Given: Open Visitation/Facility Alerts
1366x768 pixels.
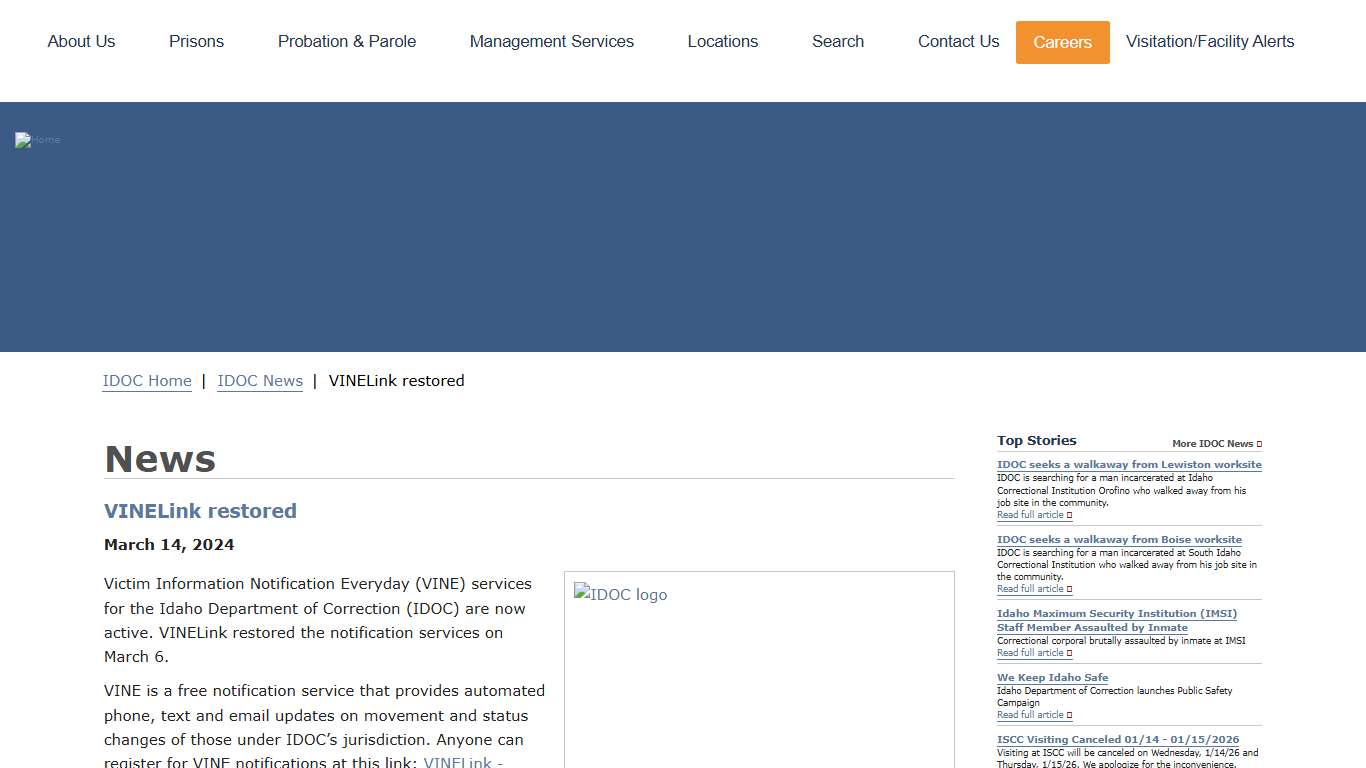Looking at the screenshot, I should pyautogui.click(x=1209, y=42).
